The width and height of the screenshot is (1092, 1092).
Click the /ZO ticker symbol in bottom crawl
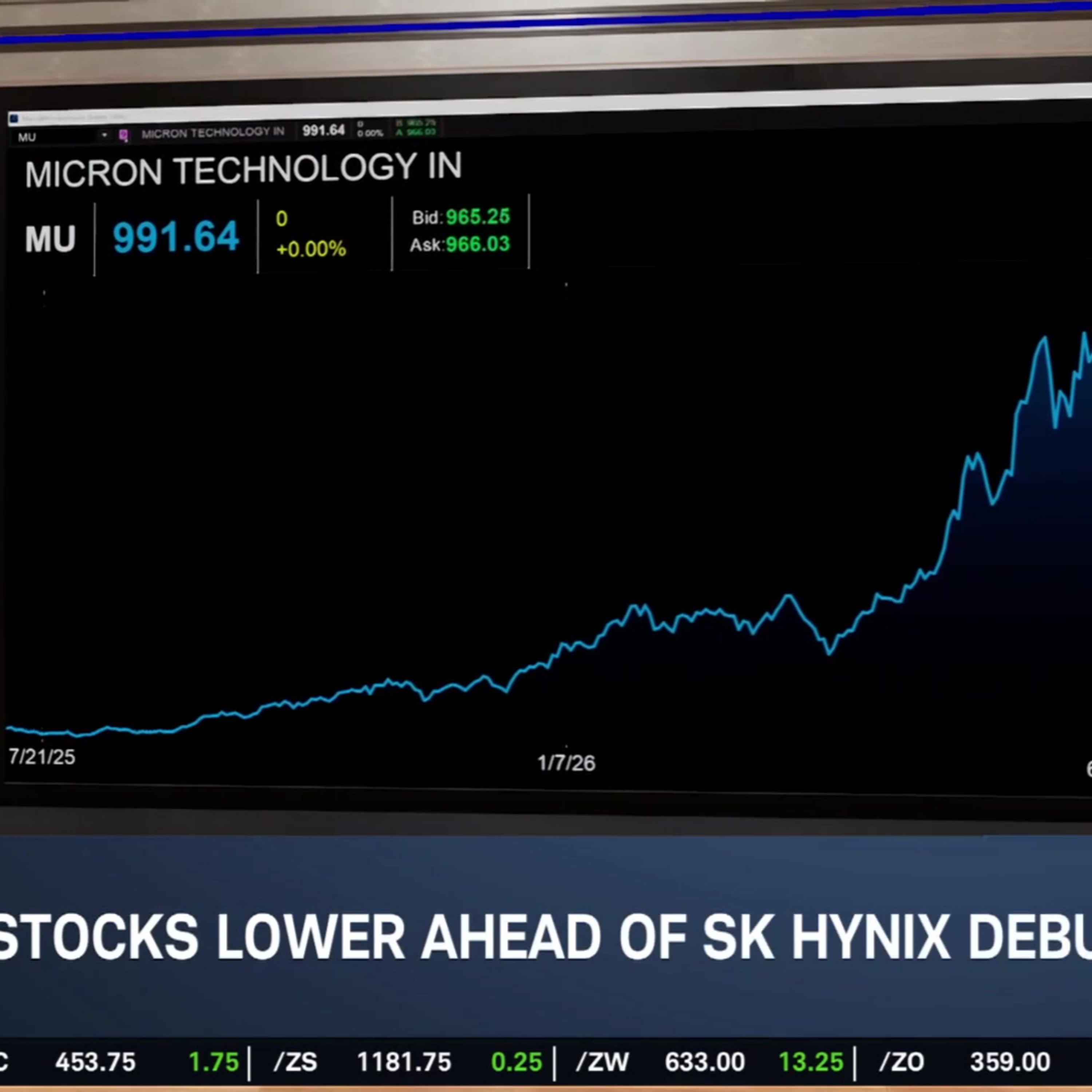pos(902,1061)
